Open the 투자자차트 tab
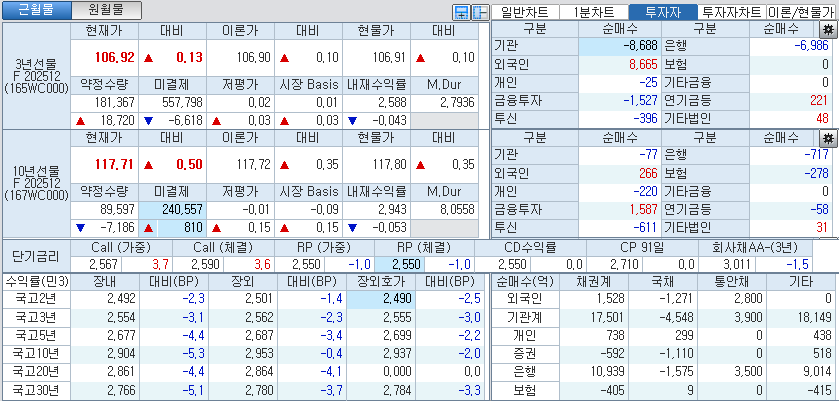This screenshot has height=401, width=839. (x=731, y=12)
